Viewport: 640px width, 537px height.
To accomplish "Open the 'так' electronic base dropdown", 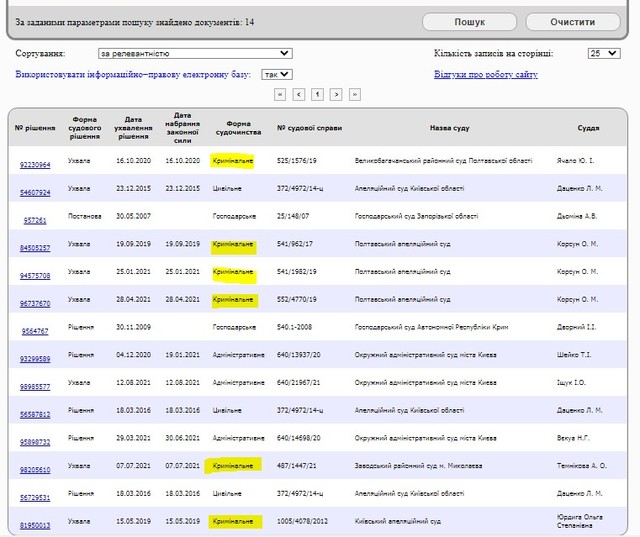I will (276, 74).
